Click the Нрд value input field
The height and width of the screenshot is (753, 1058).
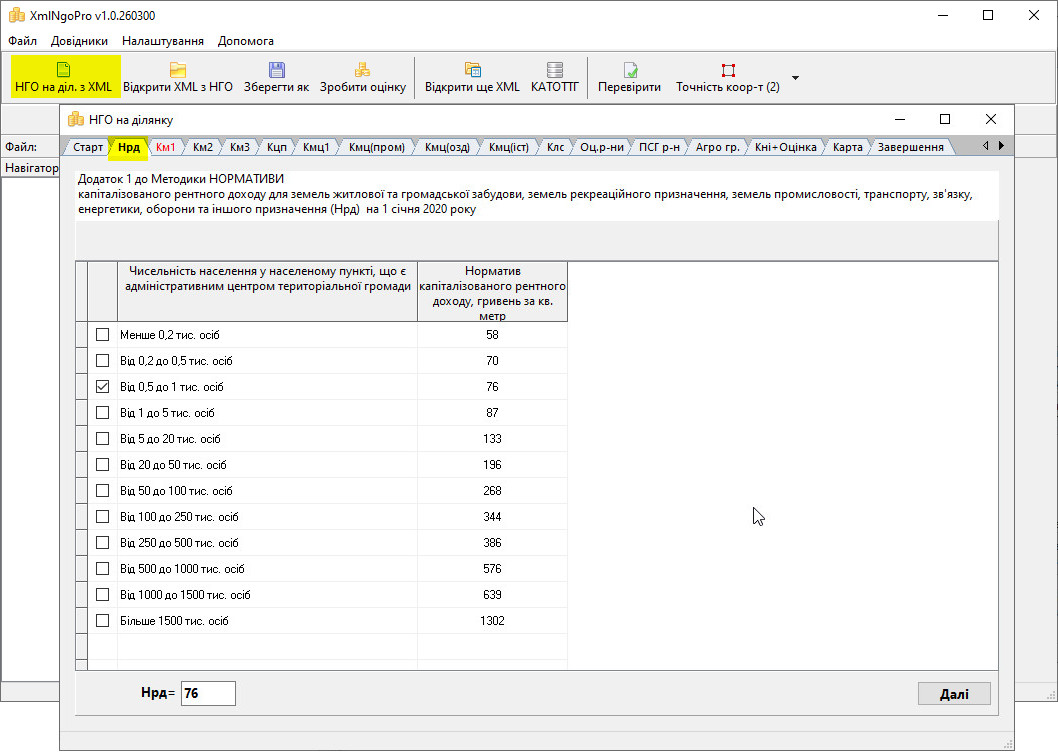[208, 693]
